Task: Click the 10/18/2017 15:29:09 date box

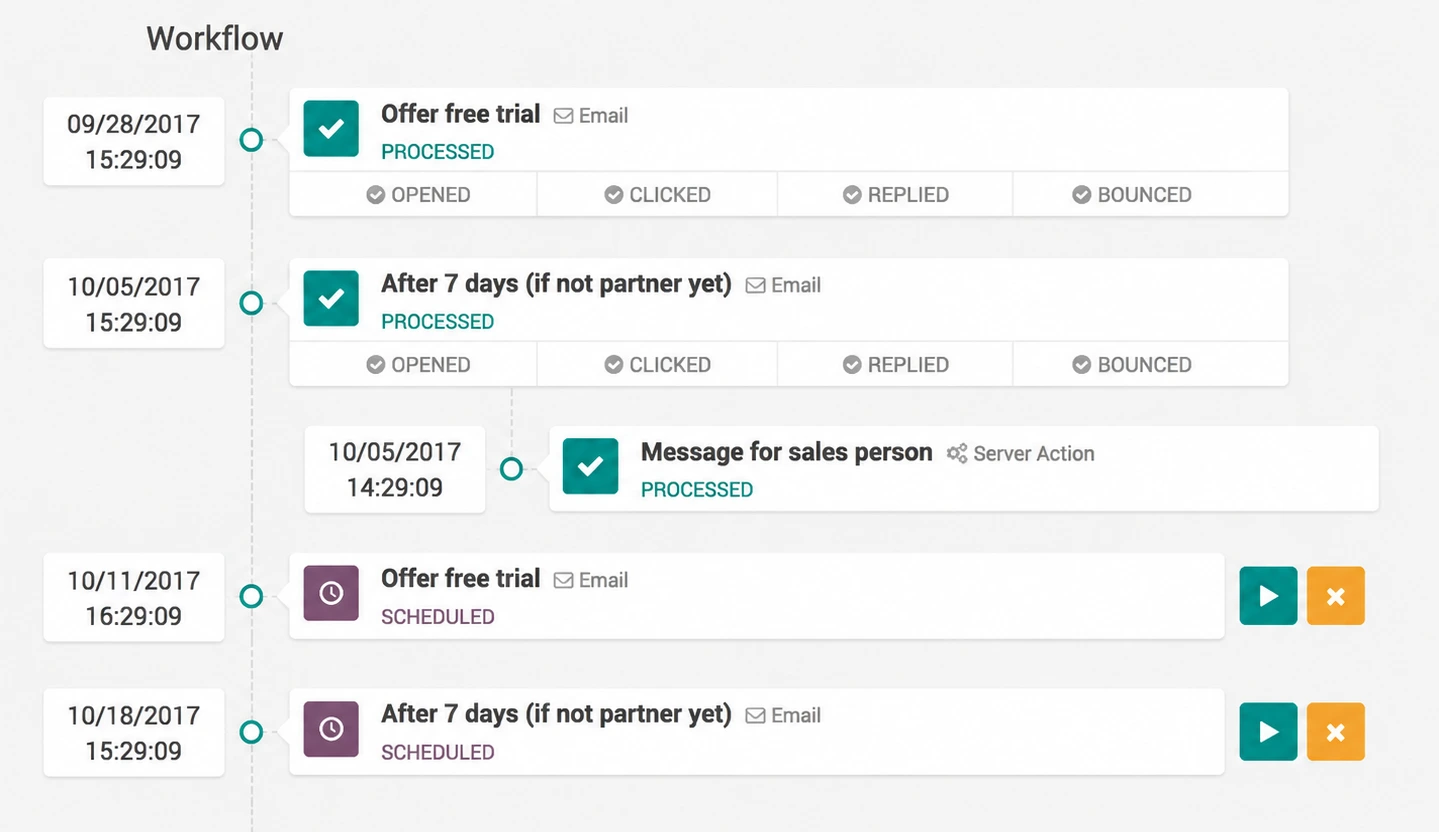Action: [x=134, y=733]
